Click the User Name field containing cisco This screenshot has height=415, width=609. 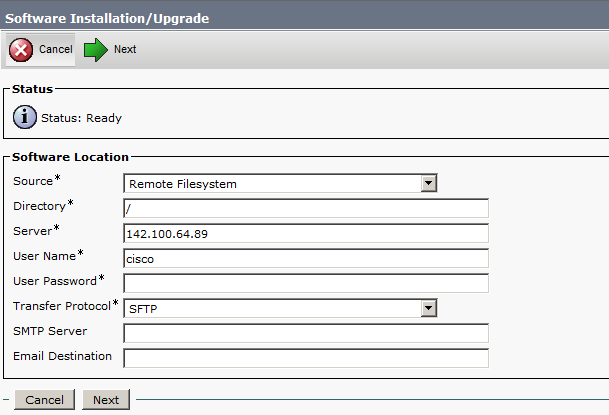click(x=306, y=259)
